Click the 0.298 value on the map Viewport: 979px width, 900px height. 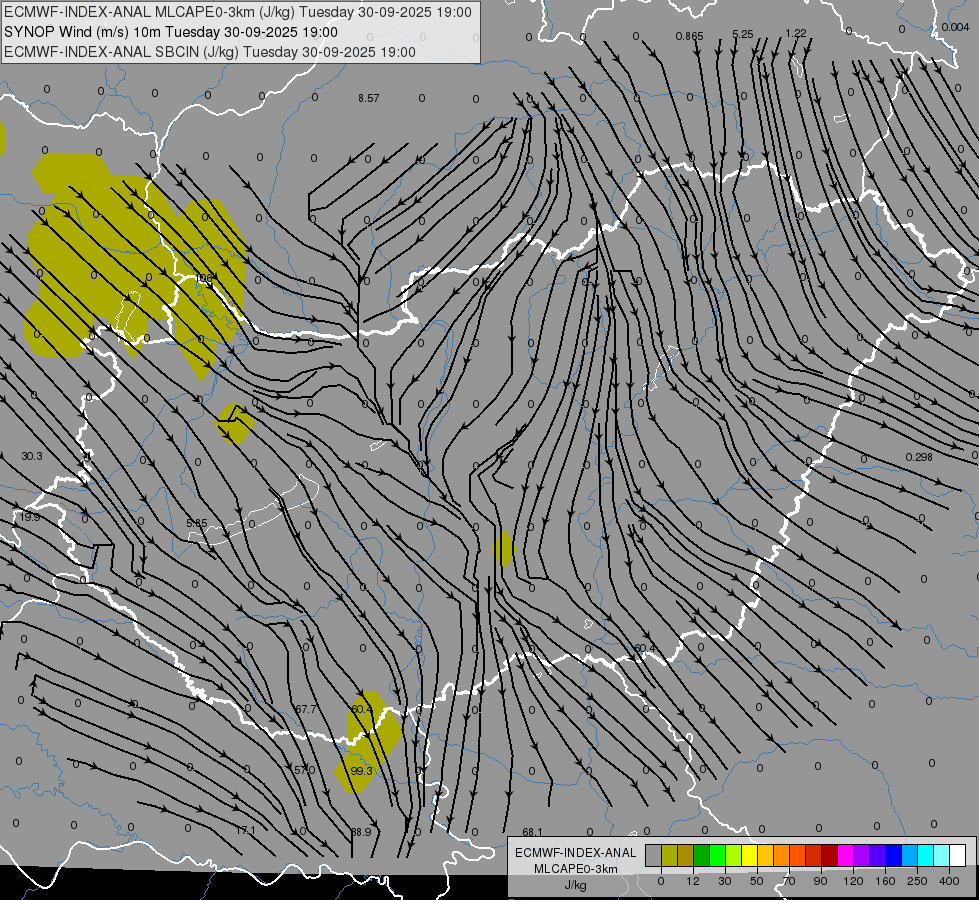(918, 457)
